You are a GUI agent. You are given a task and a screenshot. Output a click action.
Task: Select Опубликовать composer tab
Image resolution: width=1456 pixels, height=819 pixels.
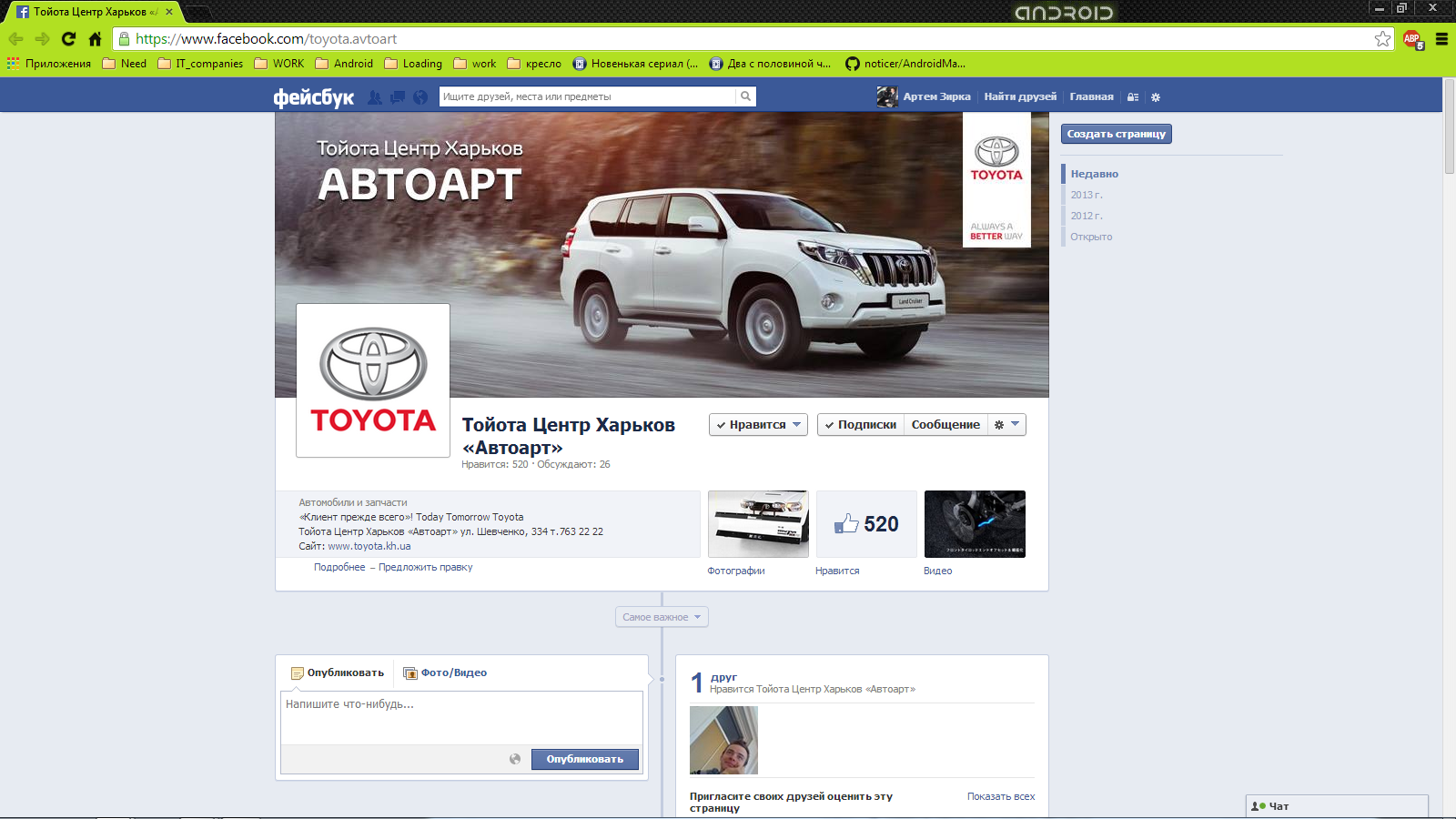[x=338, y=673]
